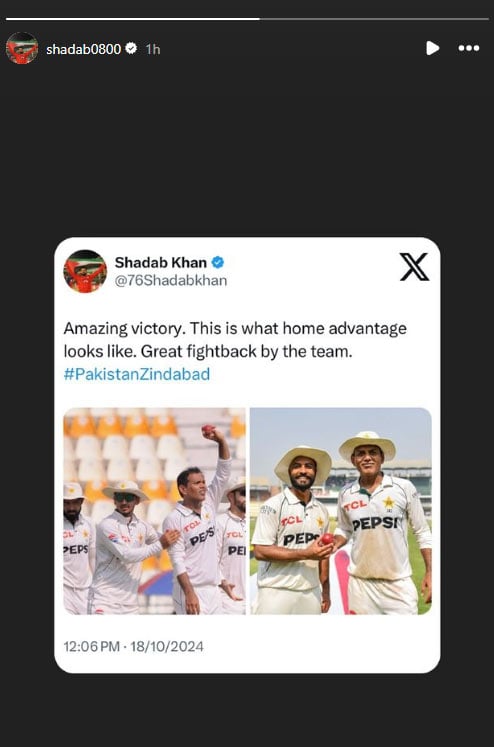
Task: Click the story play button
Action: tap(432, 48)
